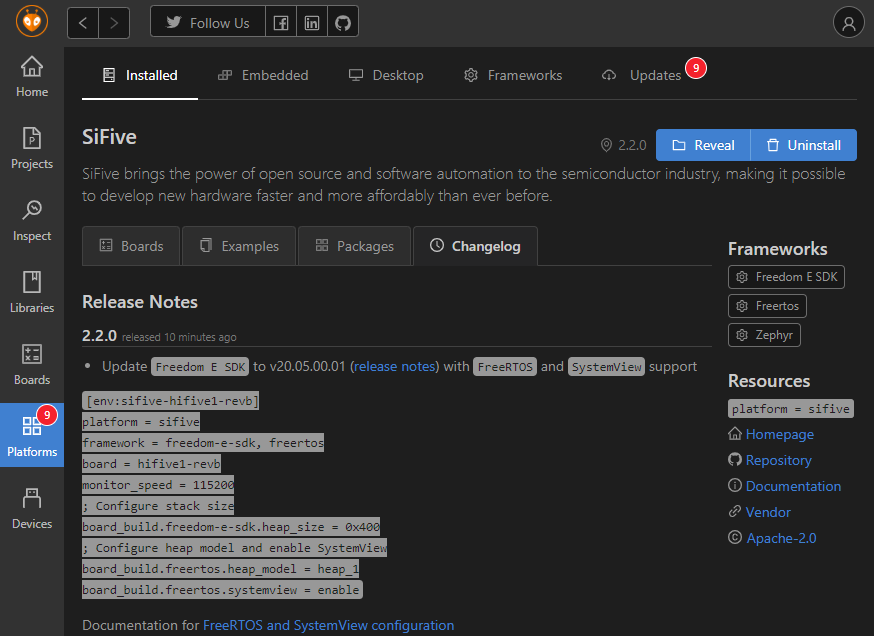The height and width of the screenshot is (636, 874).
Task: Click the '2.2.0' release heading
Action: 99,336
